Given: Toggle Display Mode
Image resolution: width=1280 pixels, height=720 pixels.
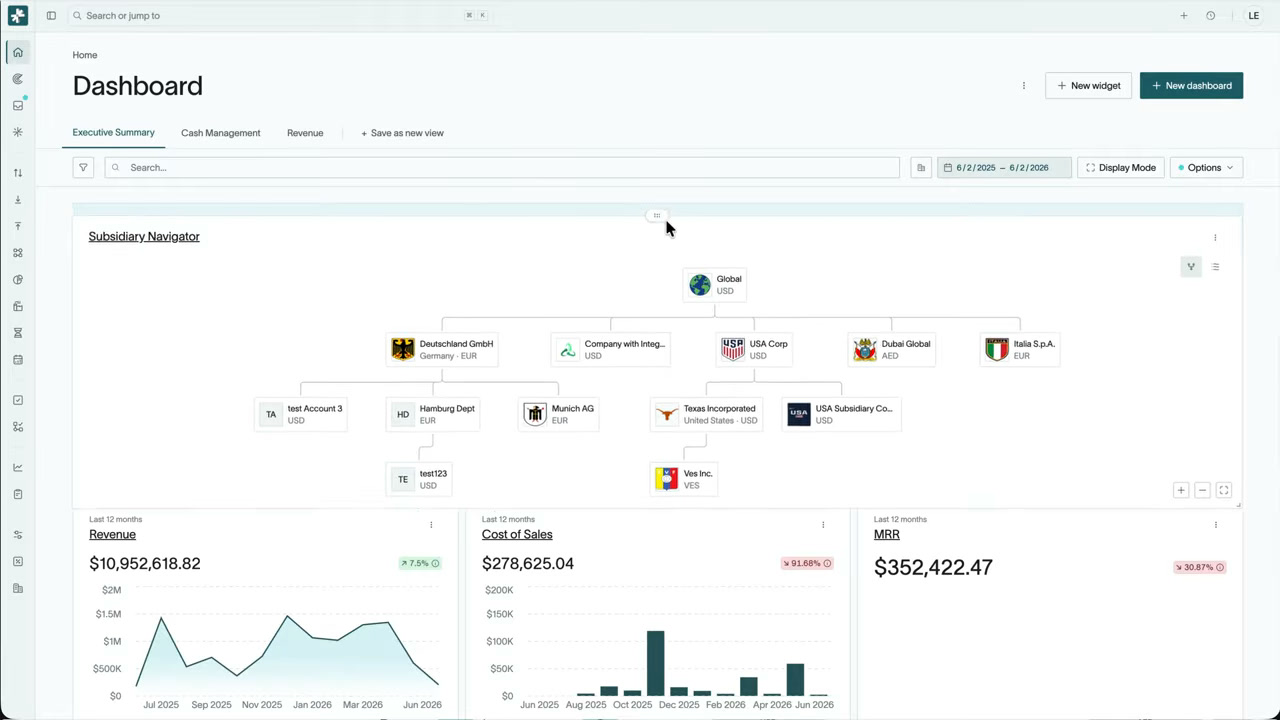Looking at the screenshot, I should coord(1121,168).
